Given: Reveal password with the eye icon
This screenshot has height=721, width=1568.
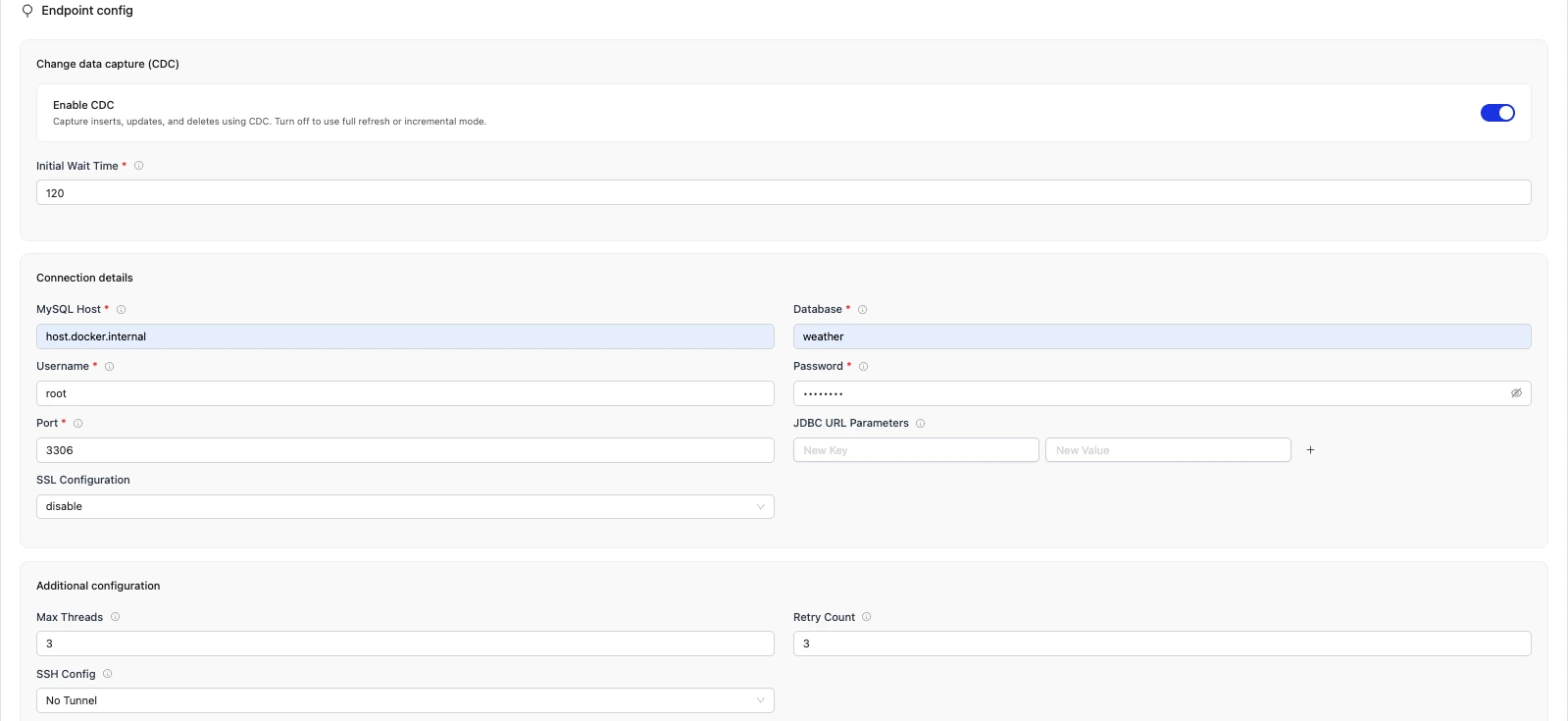Looking at the screenshot, I should coord(1516,393).
